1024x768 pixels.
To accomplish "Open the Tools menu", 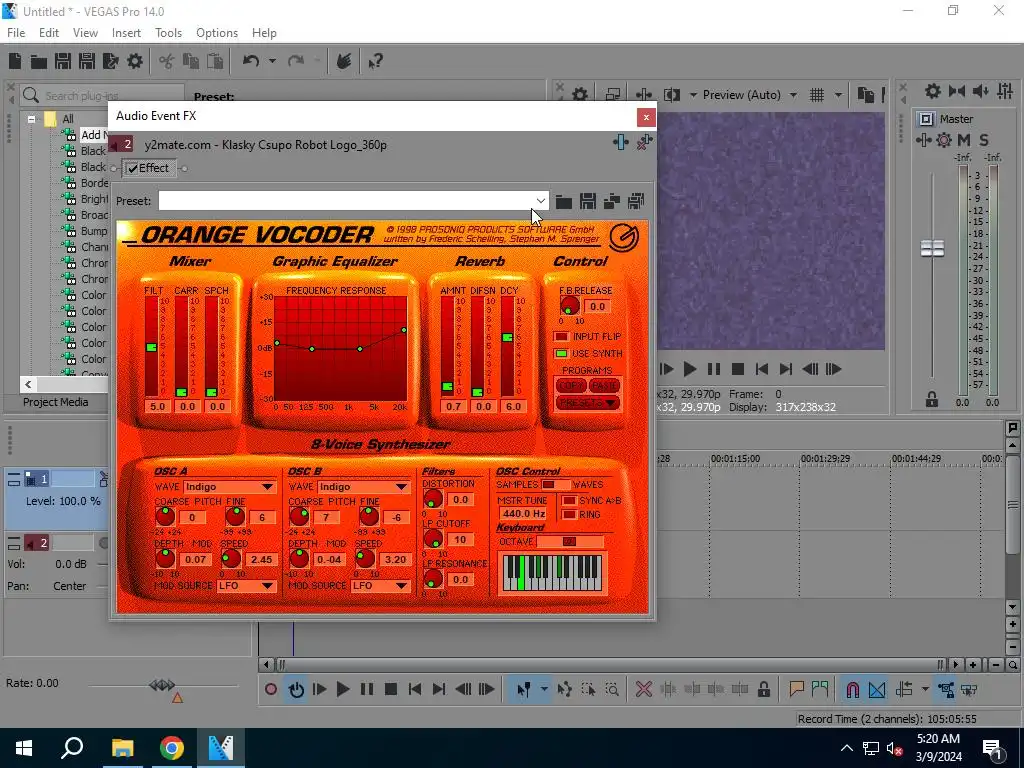I will coord(168,33).
